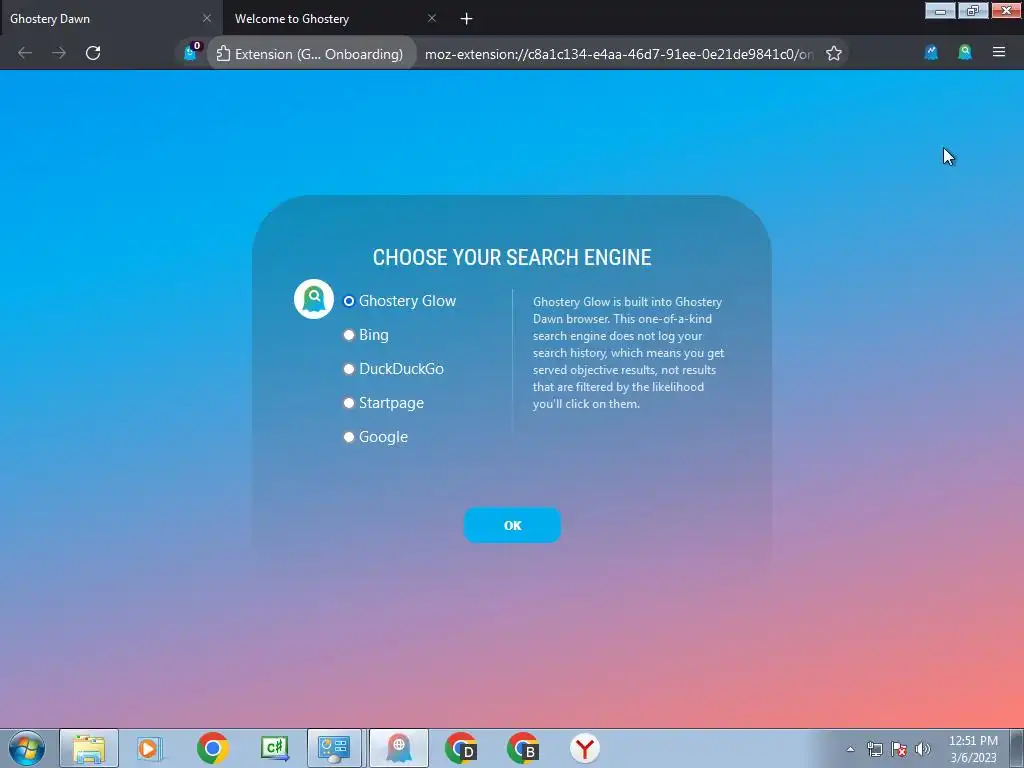Open the Ghostery insights toolbar icon
1024x768 pixels.
click(x=931, y=52)
